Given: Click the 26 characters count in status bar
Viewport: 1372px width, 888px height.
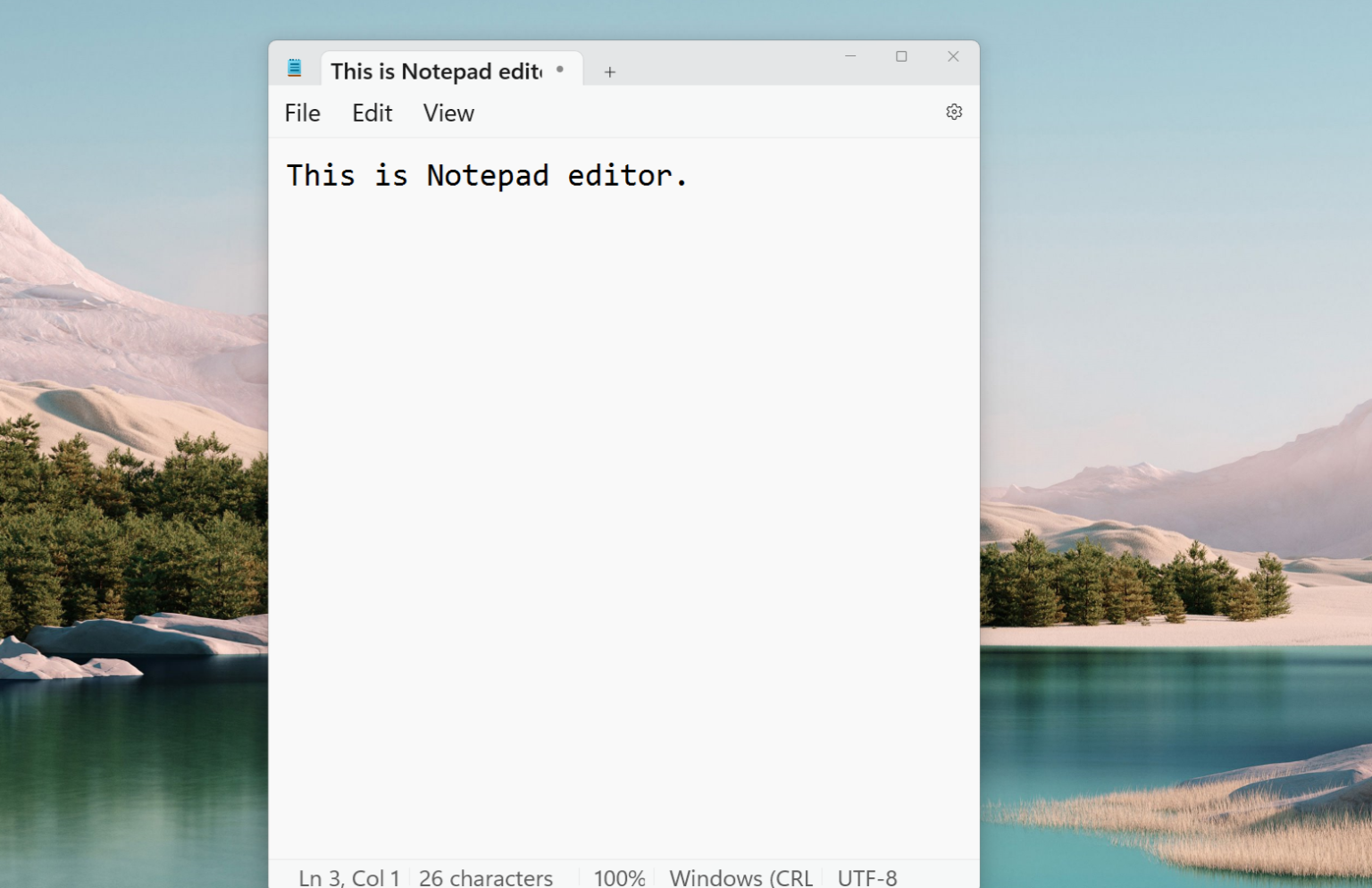Looking at the screenshot, I should pos(486,877).
